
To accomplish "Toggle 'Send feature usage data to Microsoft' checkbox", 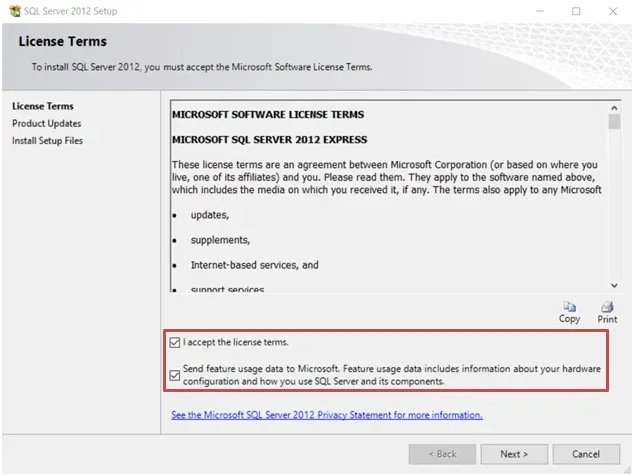I will (175, 375).
